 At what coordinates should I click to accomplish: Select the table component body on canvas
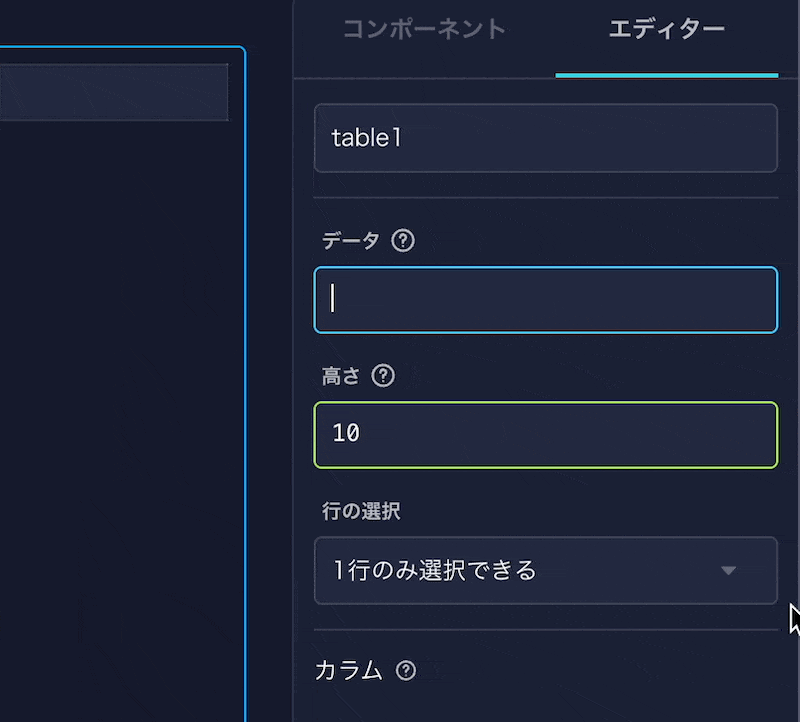point(120,400)
